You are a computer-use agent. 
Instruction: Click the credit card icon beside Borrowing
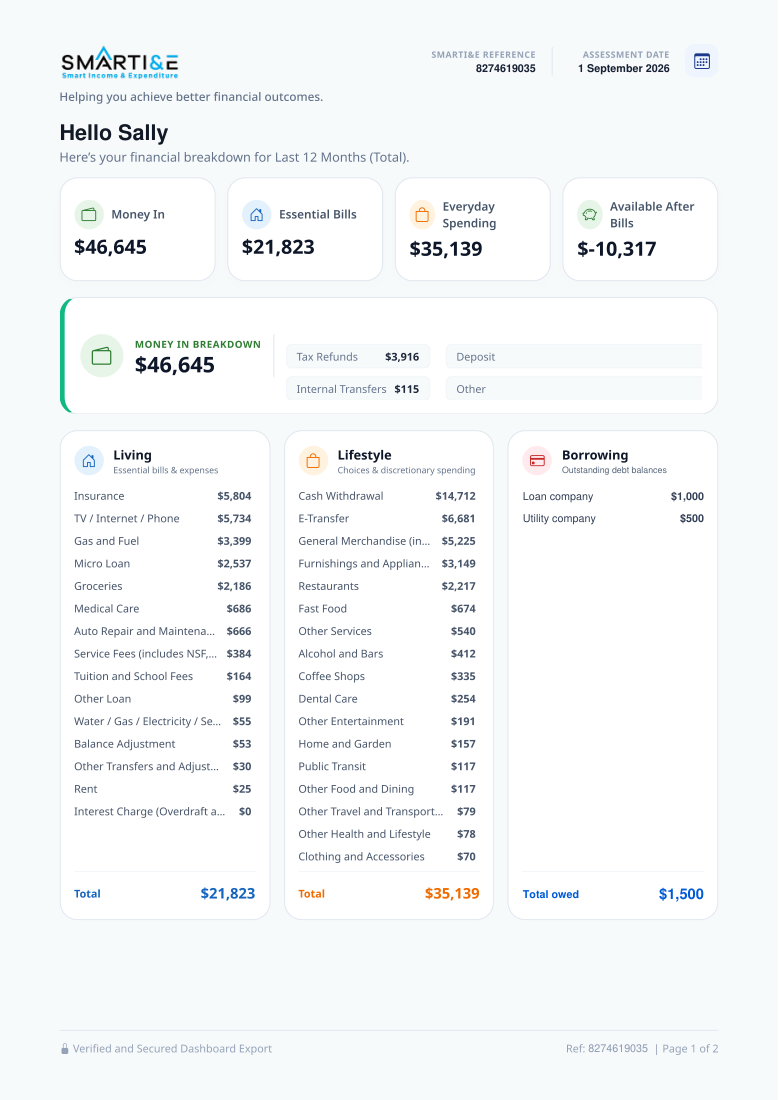pos(537,461)
